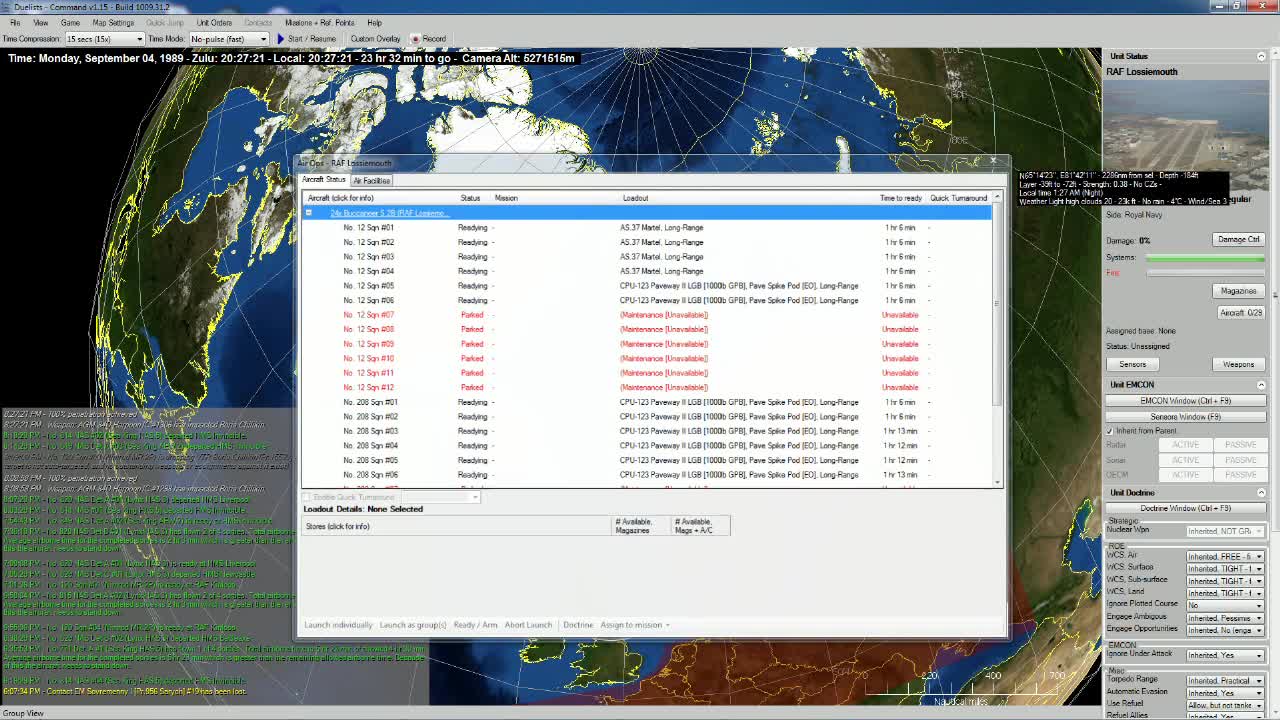The width and height of the screenshot is (1280, 720).
Task: Click the Fire status bar
Action: tap(1205, 273)
